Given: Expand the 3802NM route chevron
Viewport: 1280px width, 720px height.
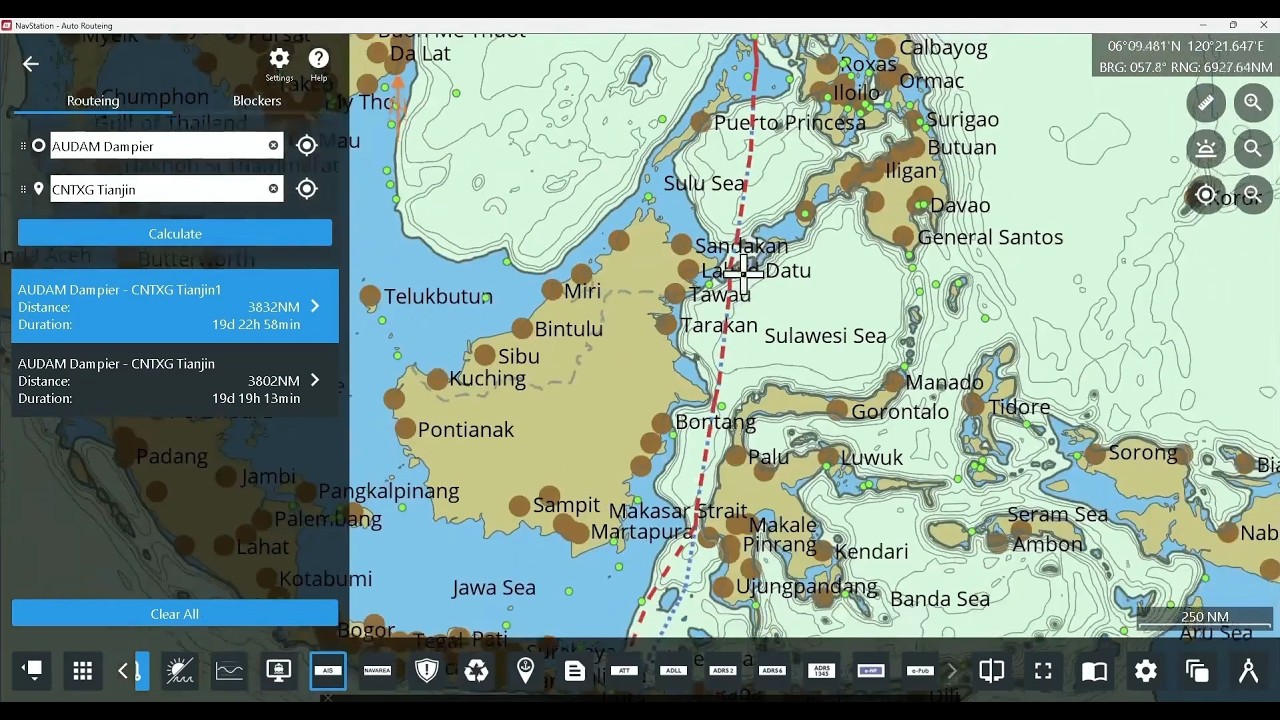Looking at the screenshot, I should click(315, 380).
